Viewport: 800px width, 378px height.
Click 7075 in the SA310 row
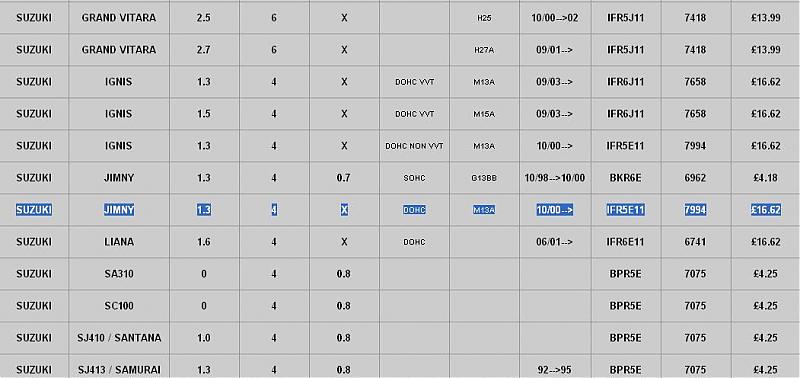pyautogui.click(x=695, y=274)
